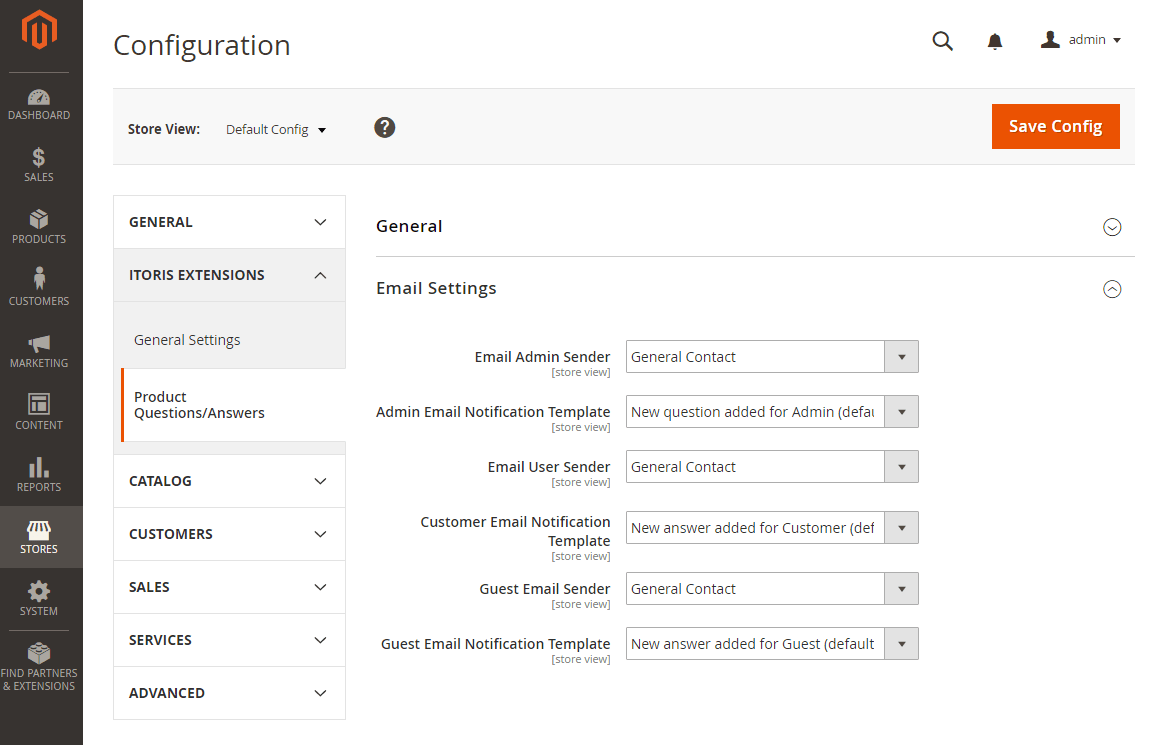The image size is (1153, 745).
Task: Open notifications bell icon
Action: (x=995, y=41)
